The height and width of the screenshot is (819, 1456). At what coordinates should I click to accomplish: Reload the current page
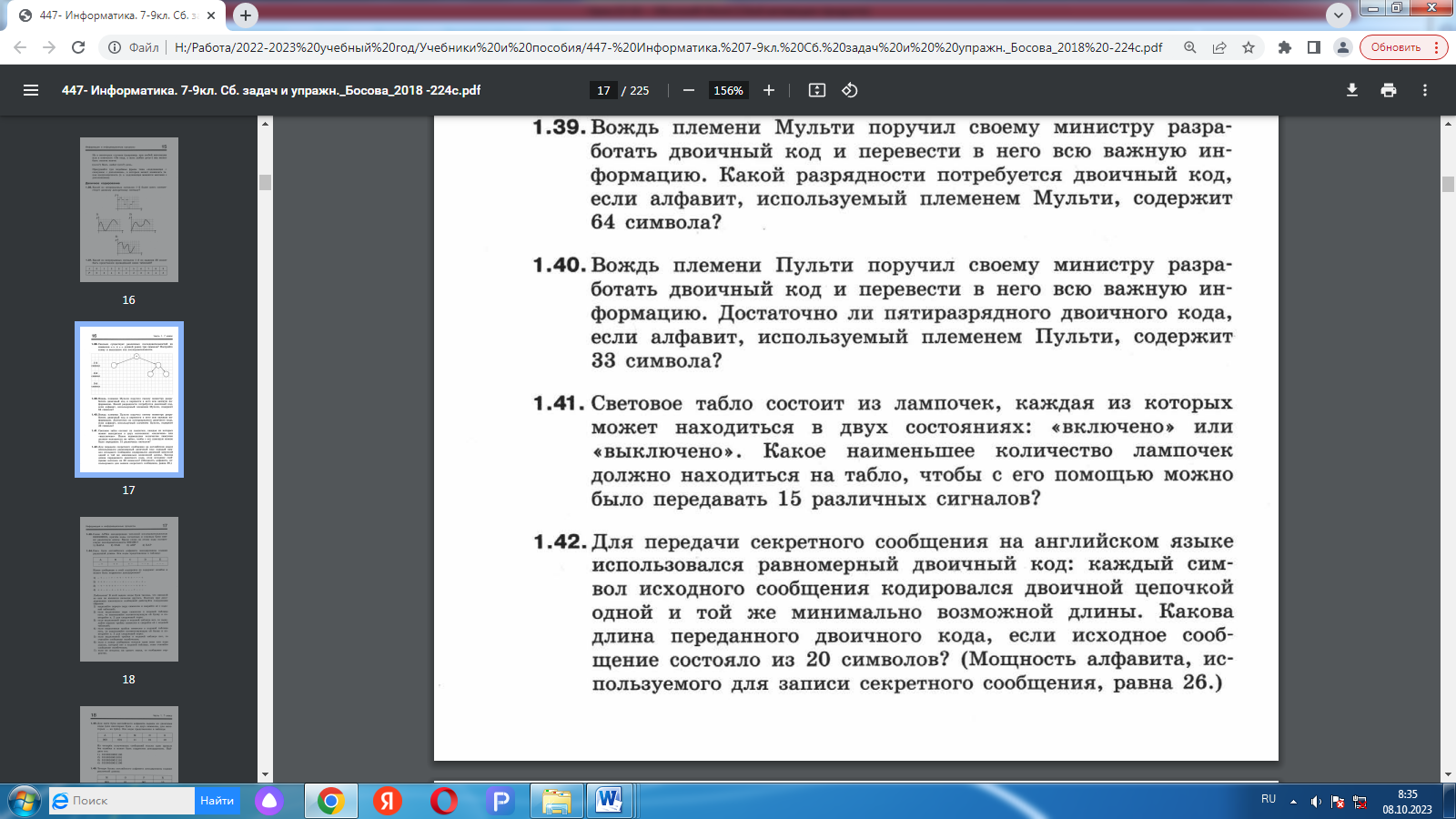click(78, 47)
